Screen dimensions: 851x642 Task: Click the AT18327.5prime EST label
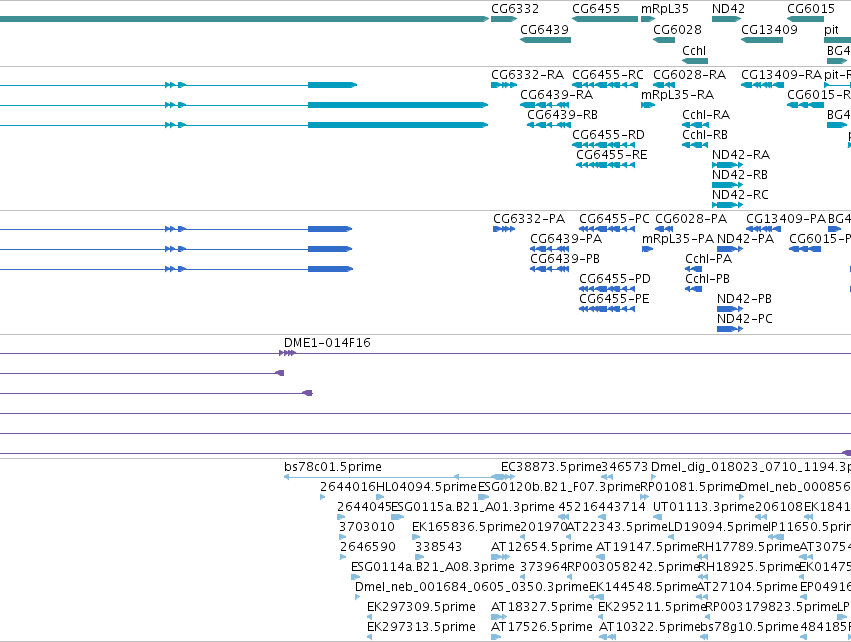point(542,607)
